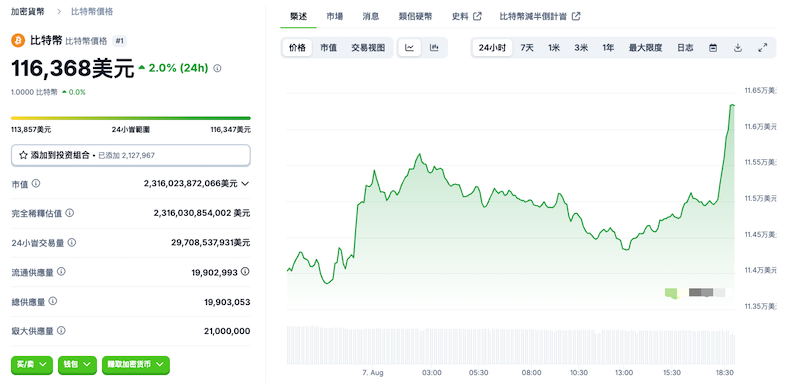Click 添加到投资組合 button
The height and width of the screenshot is (383, 800).
[x=131, y=155]
